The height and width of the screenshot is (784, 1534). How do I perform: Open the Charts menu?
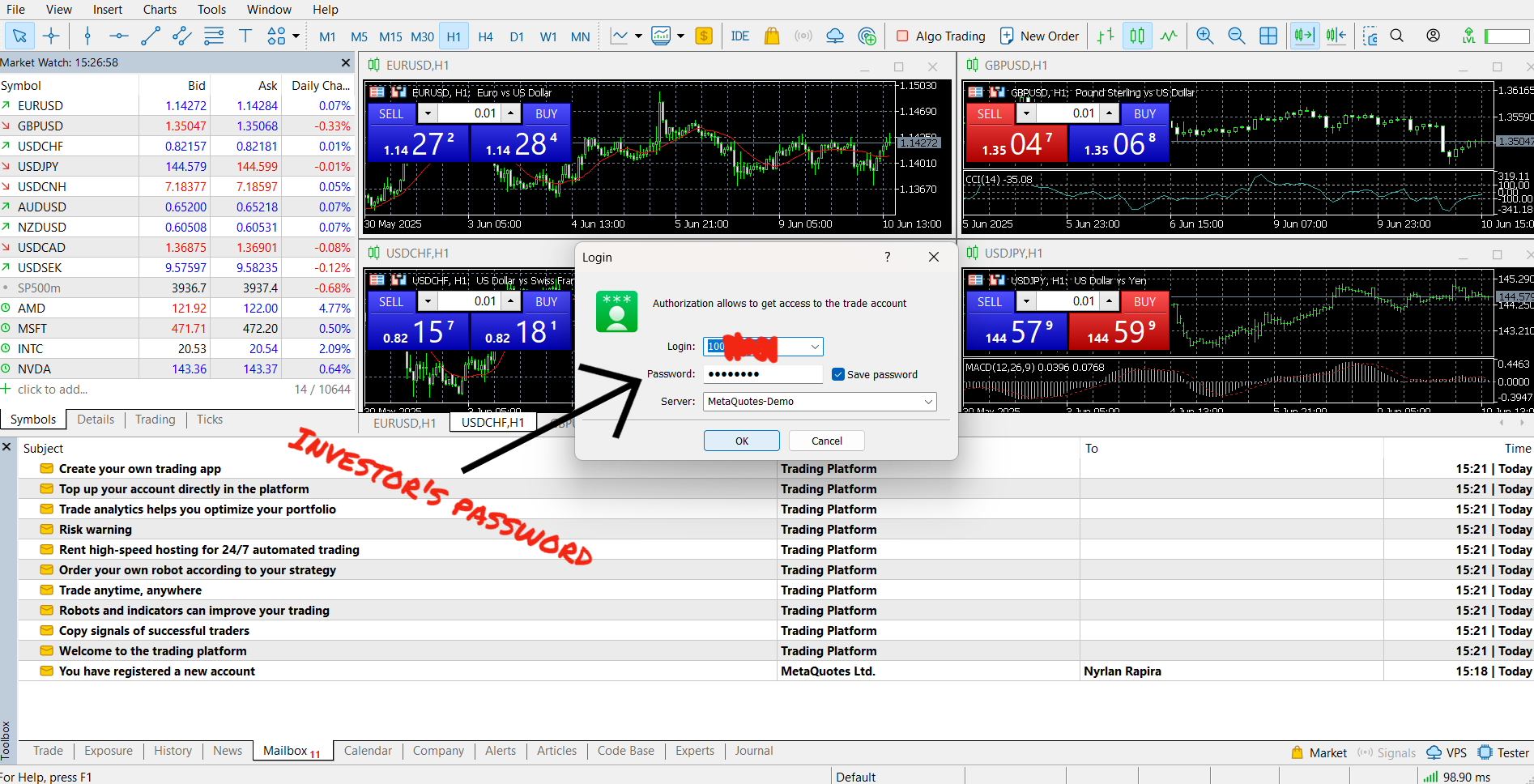pos(160,10)
